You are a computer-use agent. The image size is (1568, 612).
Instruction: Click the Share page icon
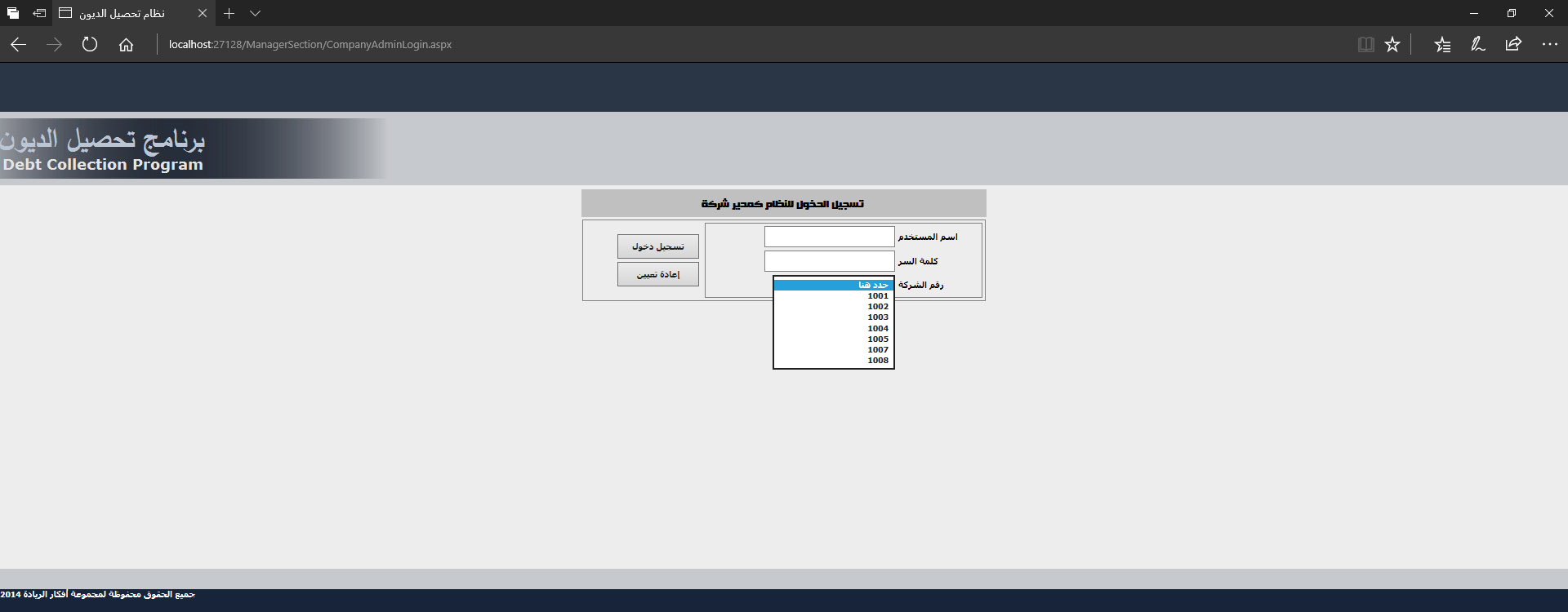point(1513,45)
